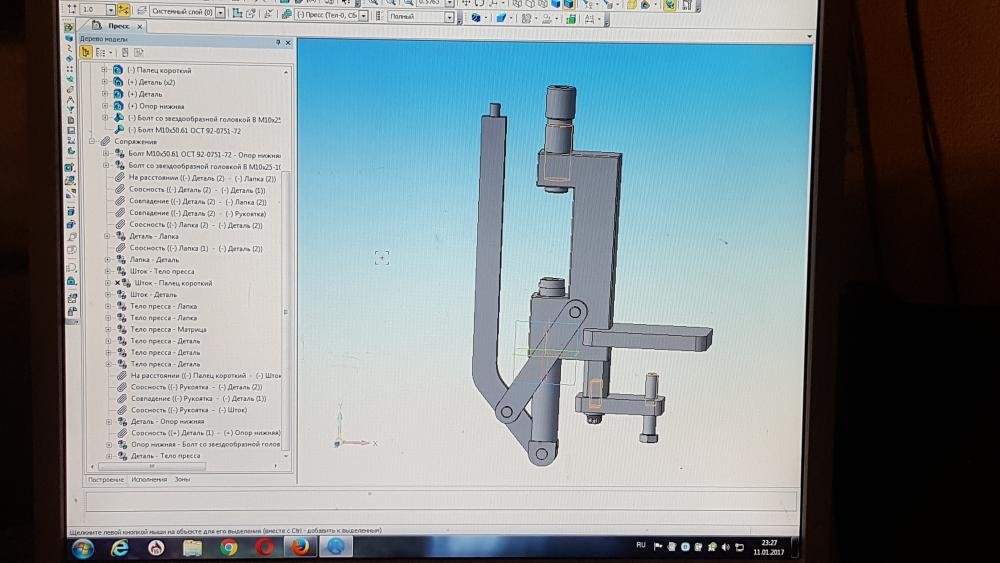Select the 'Сопряжения' mates folder icon
This screenshot has width=1000, height=563.
(105, 142)
